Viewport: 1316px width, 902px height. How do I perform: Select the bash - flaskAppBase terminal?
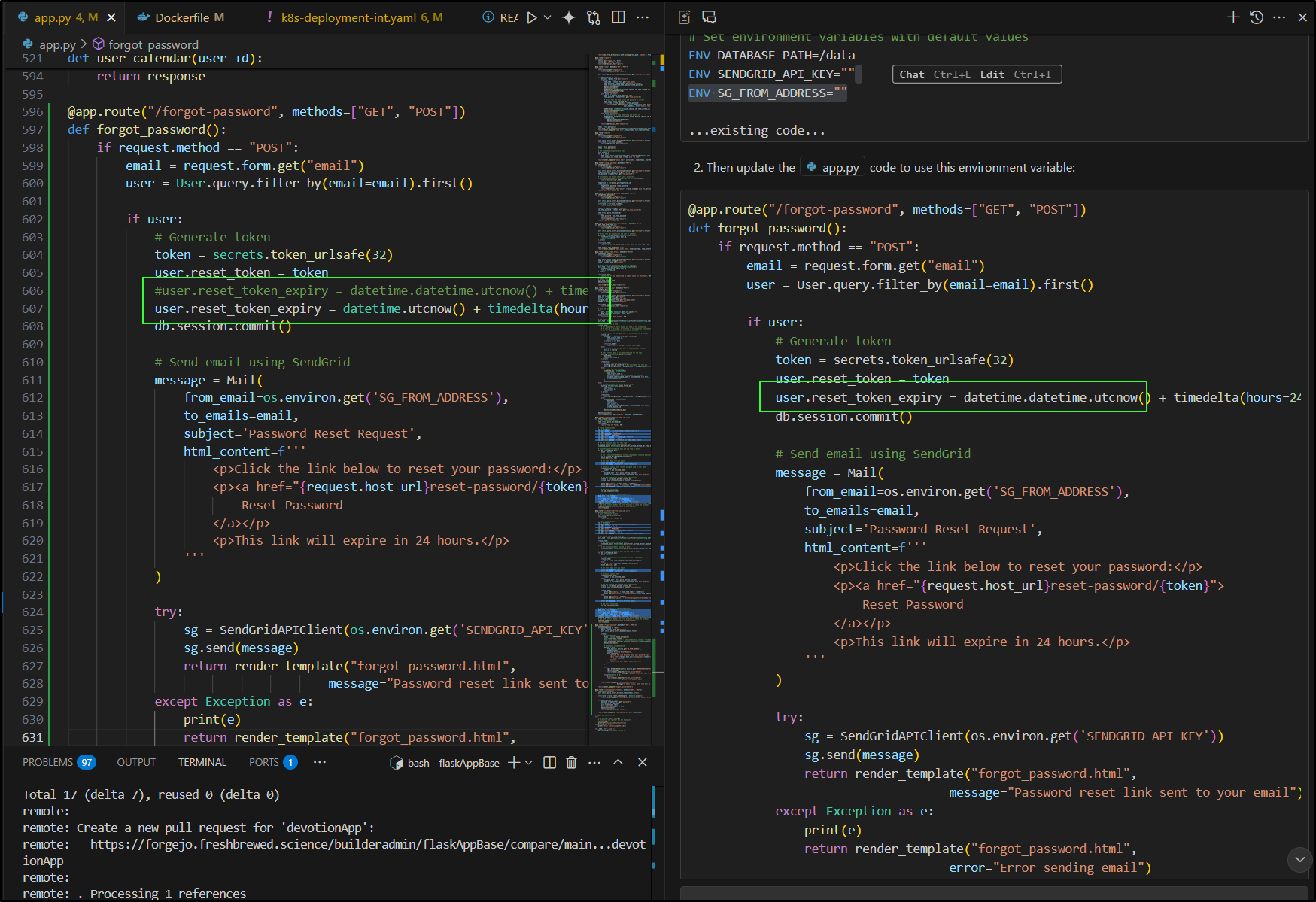tap(445, 763)
